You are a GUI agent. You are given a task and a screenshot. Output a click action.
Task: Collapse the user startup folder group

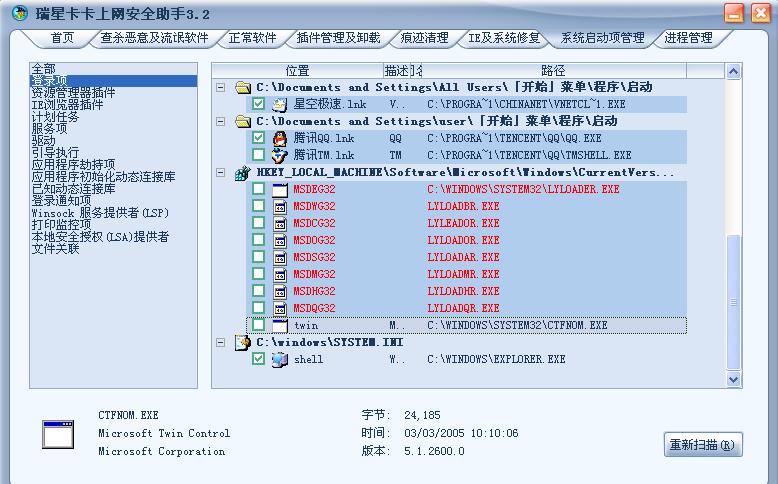coord(221,121)
